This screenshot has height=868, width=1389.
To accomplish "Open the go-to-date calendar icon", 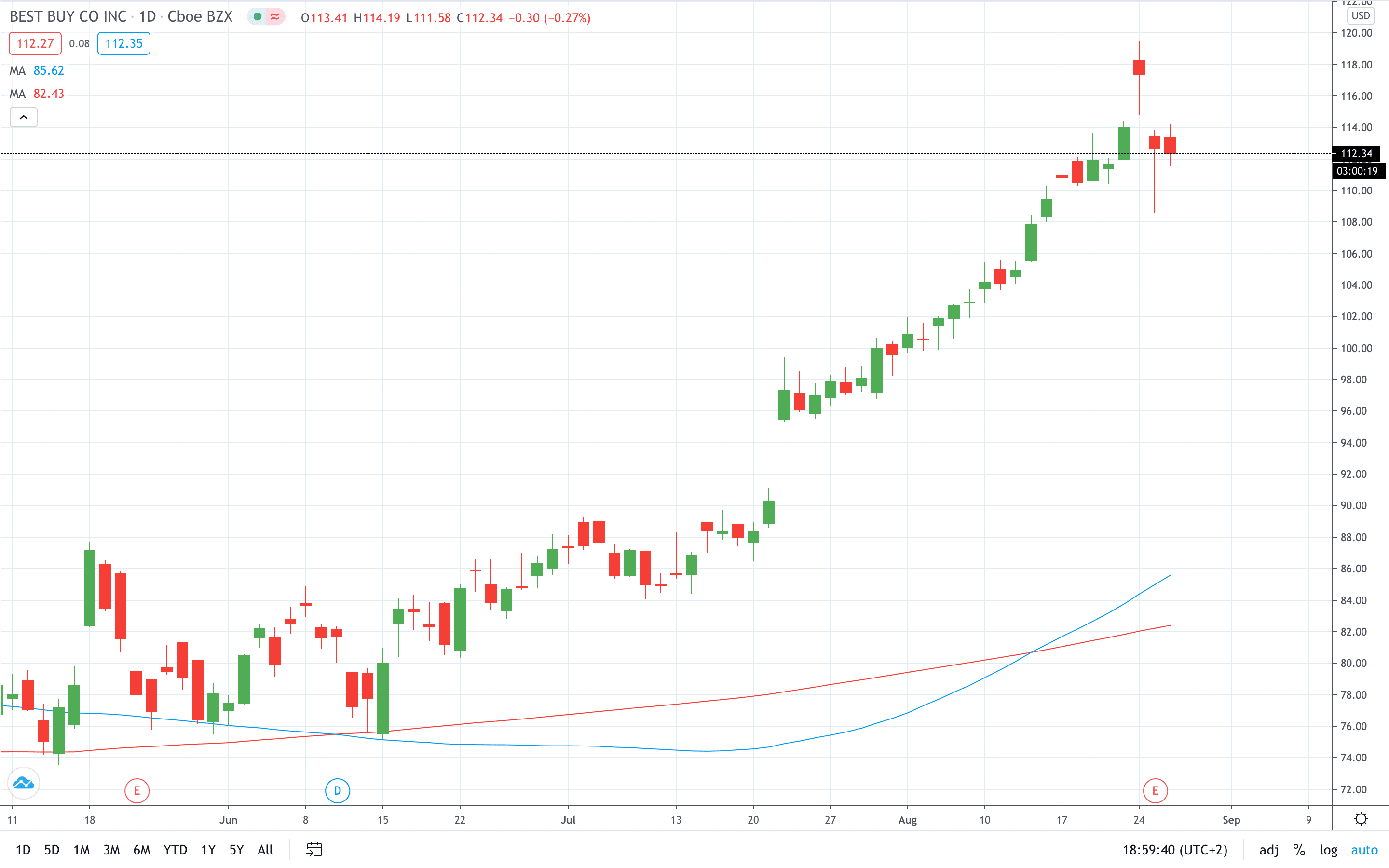I will click(314, 850).
